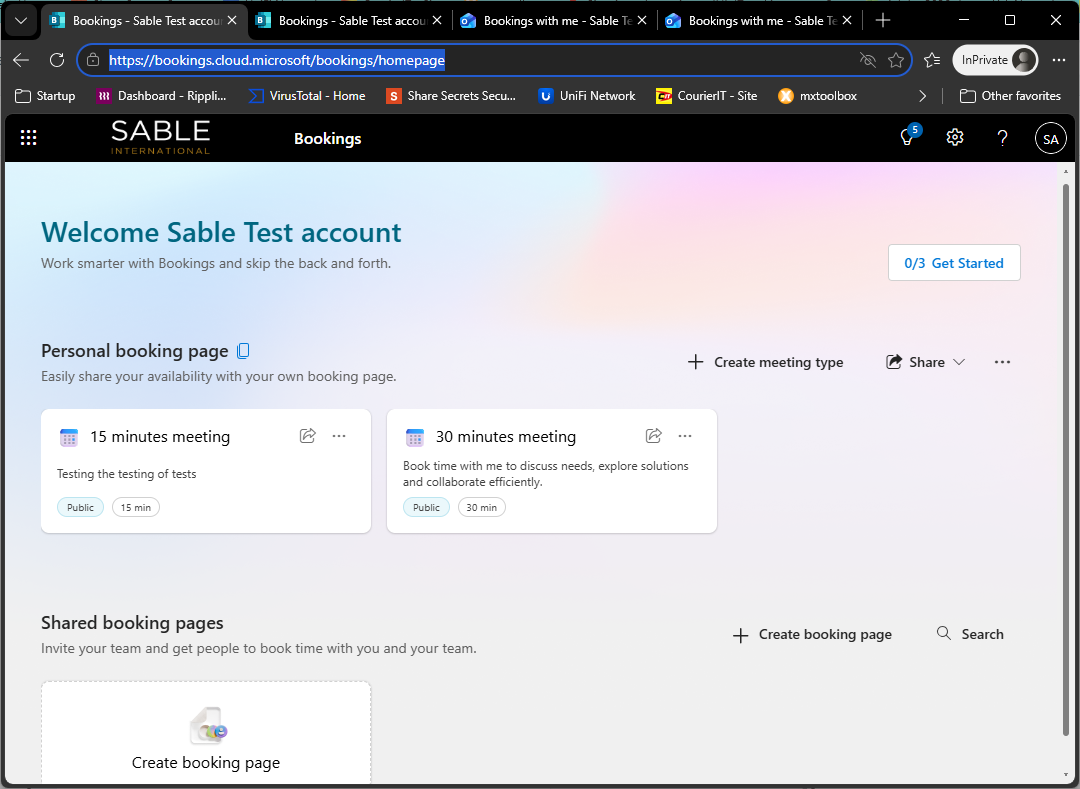Click the address bar URL
1080x789 pixels.
tap(277, 61)
